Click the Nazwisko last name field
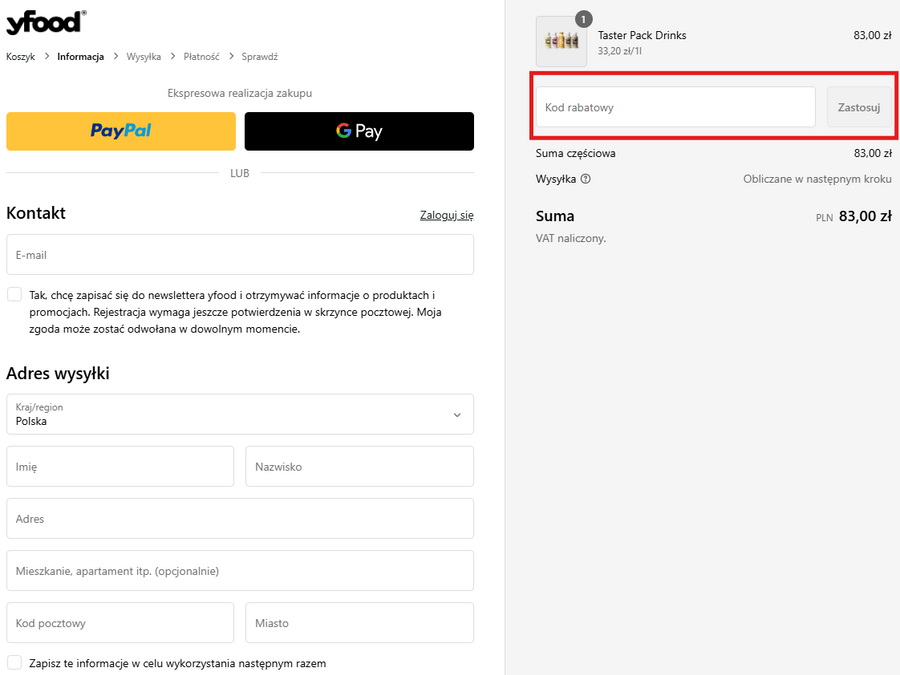Image resolution: width=900 pixels, height=675 pixels. click(x=359, y=467)
